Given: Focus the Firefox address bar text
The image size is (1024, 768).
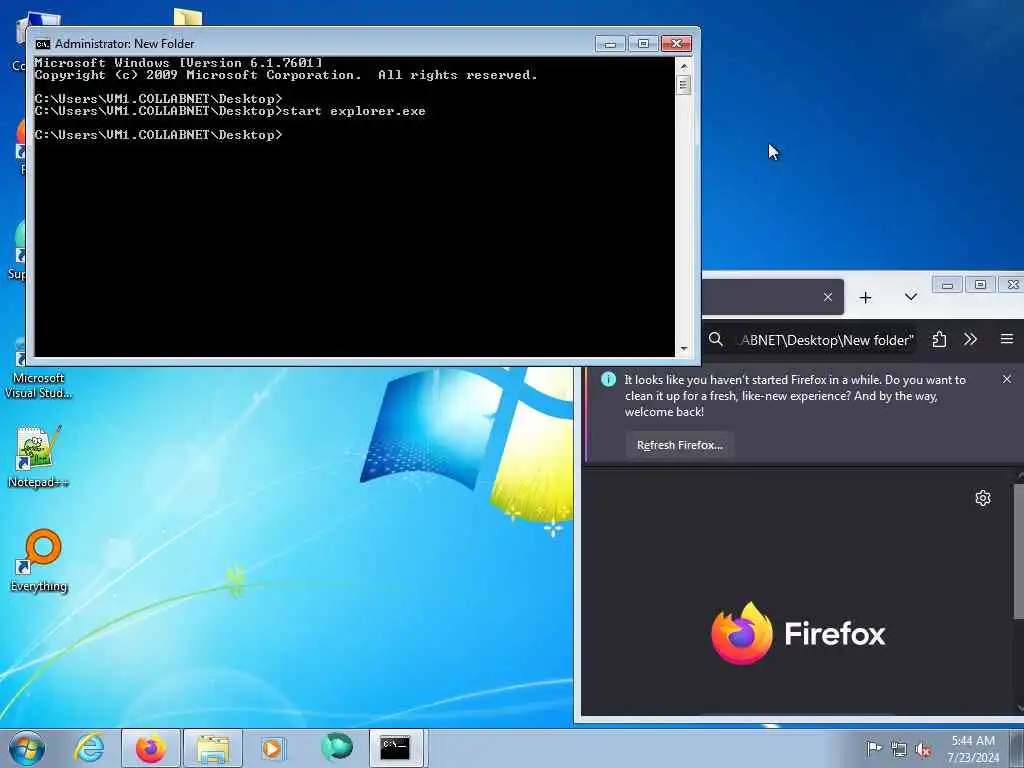Looking at the screenshot, I should point(825,340).
